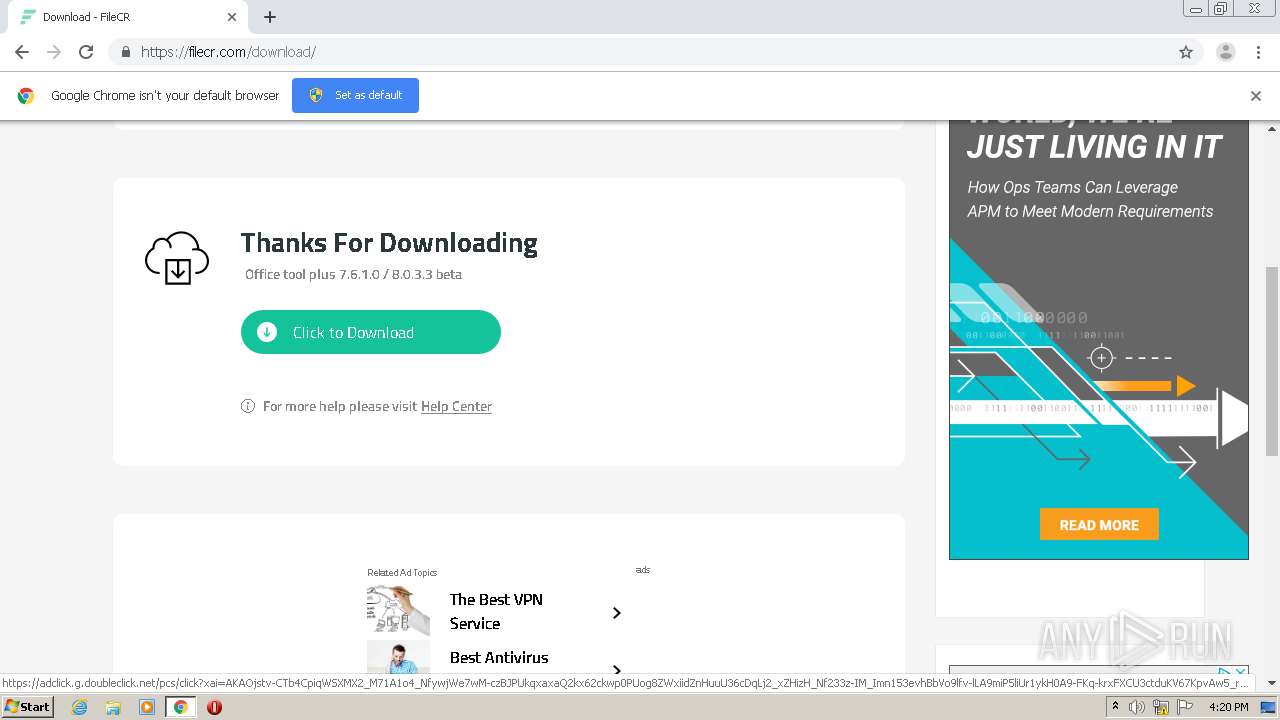Open a new browser tab

[270, 17]
